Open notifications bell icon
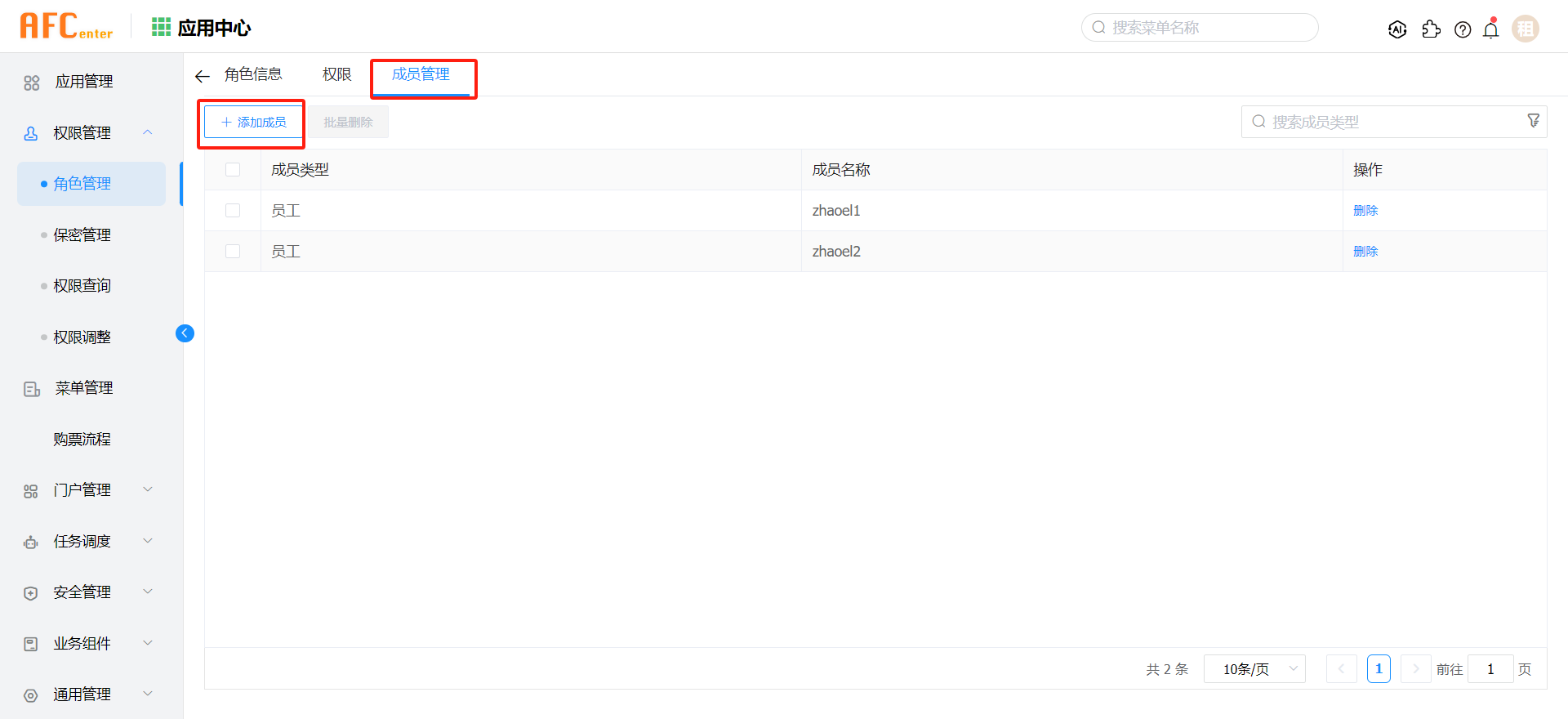This screenshot has width=1568, height=719. [1491, 29]
